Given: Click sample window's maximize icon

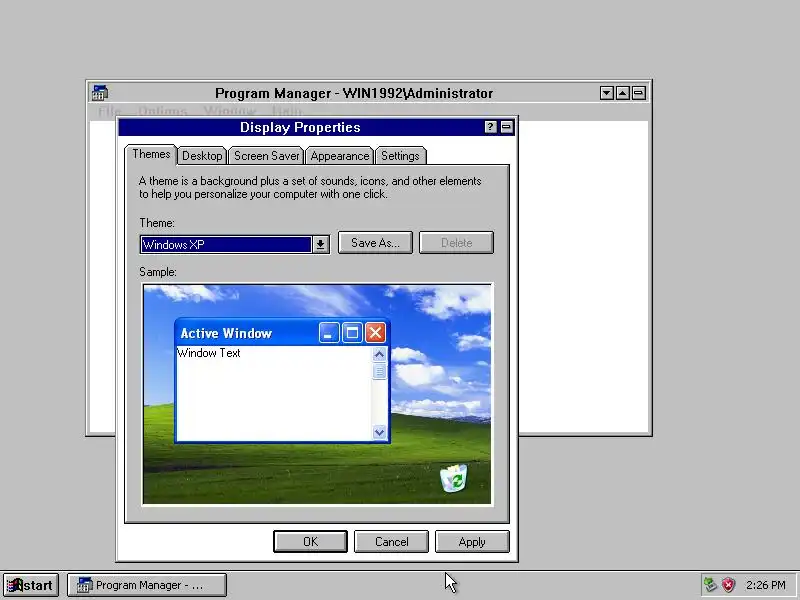Looking at the screenshot, I should 352,333.
